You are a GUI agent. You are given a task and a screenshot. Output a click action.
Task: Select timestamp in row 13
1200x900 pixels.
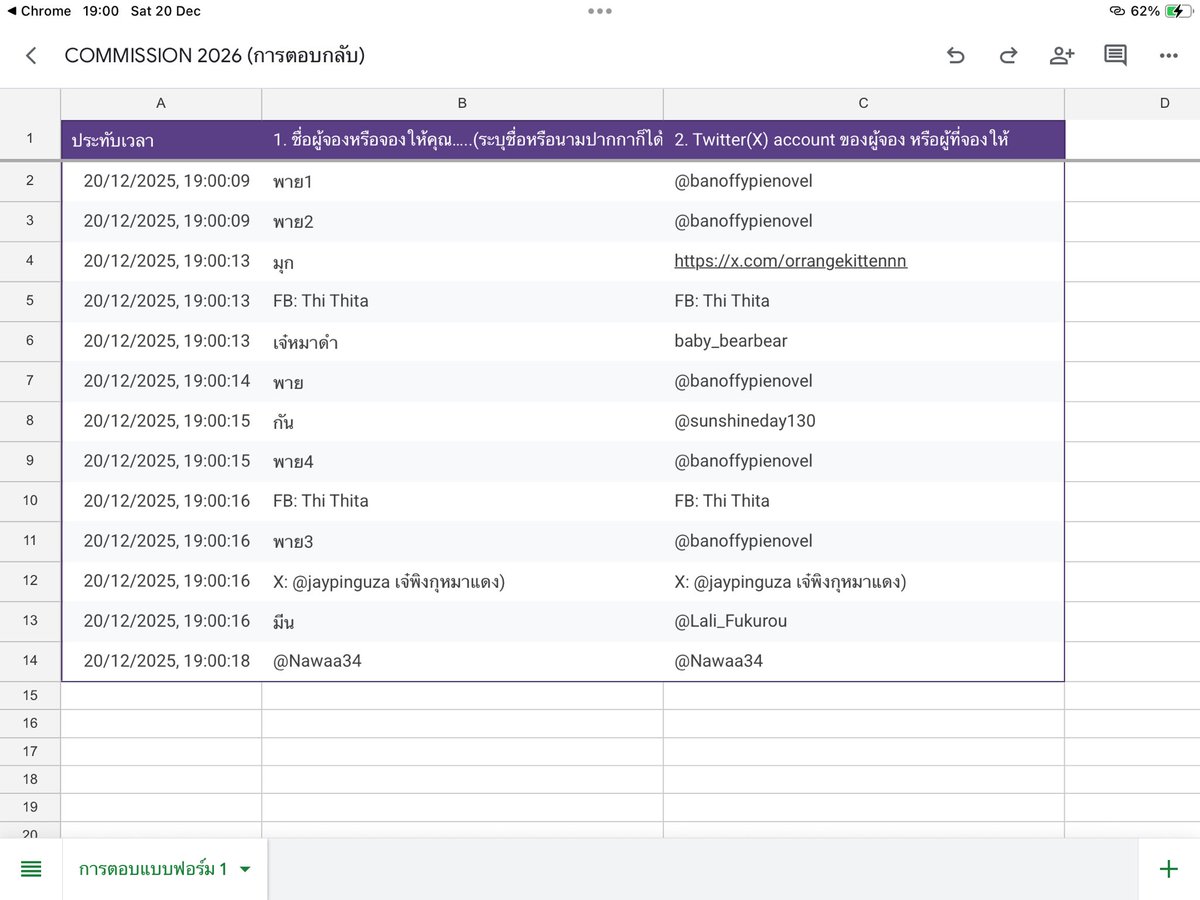tap(161, 621)
